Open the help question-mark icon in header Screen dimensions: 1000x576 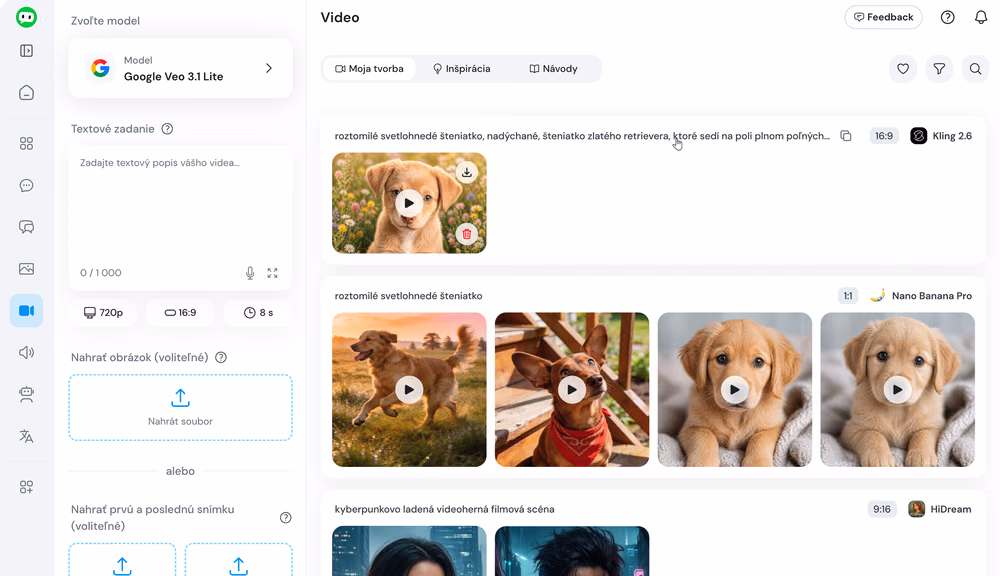coord(948,17)
